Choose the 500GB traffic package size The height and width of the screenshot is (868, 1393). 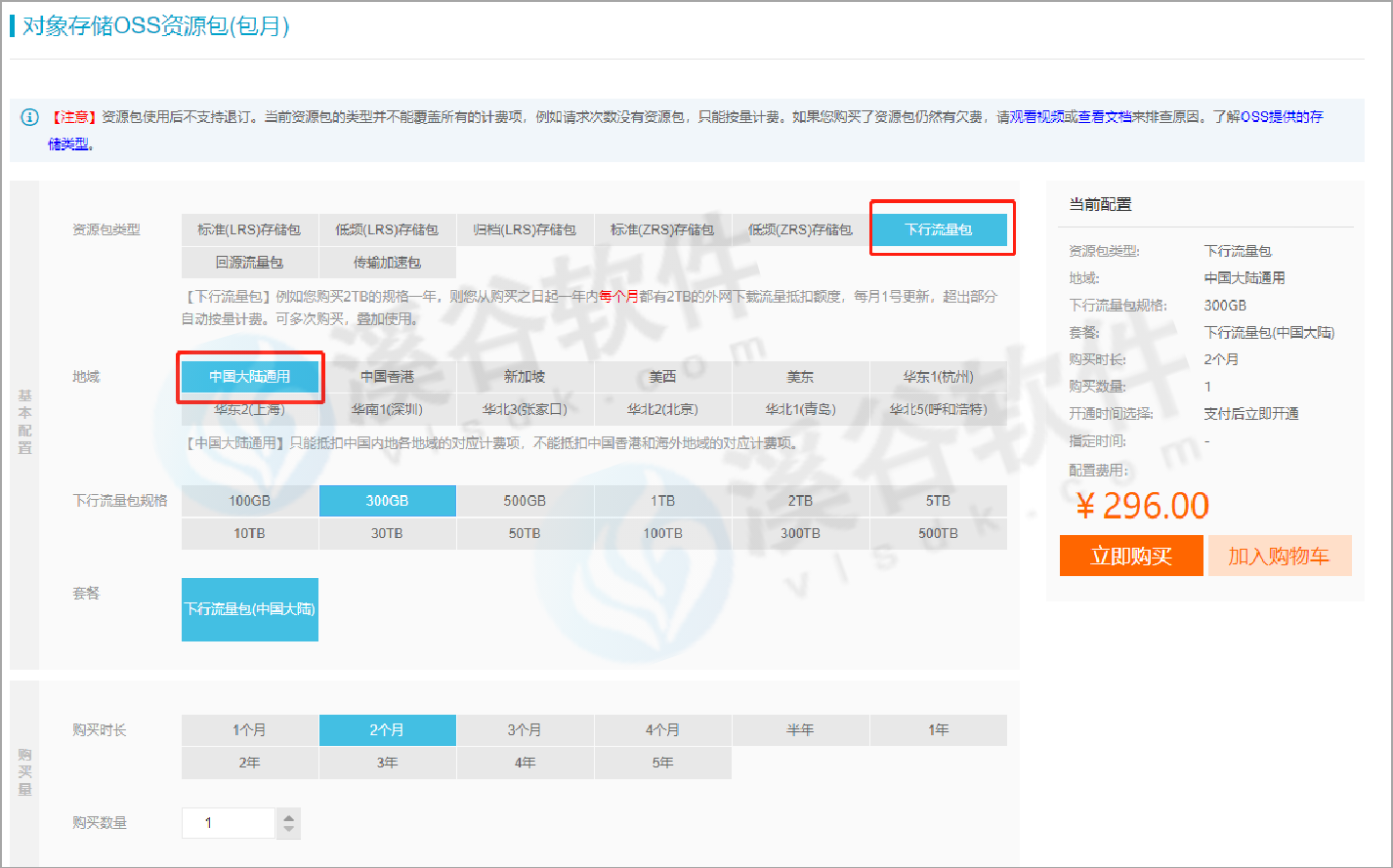pyautogui.click(x=525, y=501)
